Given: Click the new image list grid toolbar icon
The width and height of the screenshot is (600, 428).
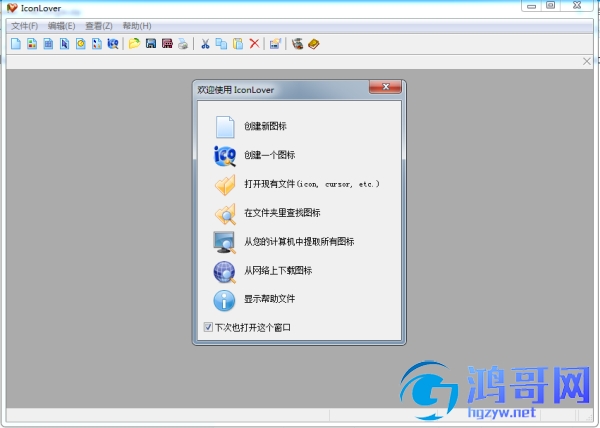Looking at the screenshot, I should coord(48,44).
